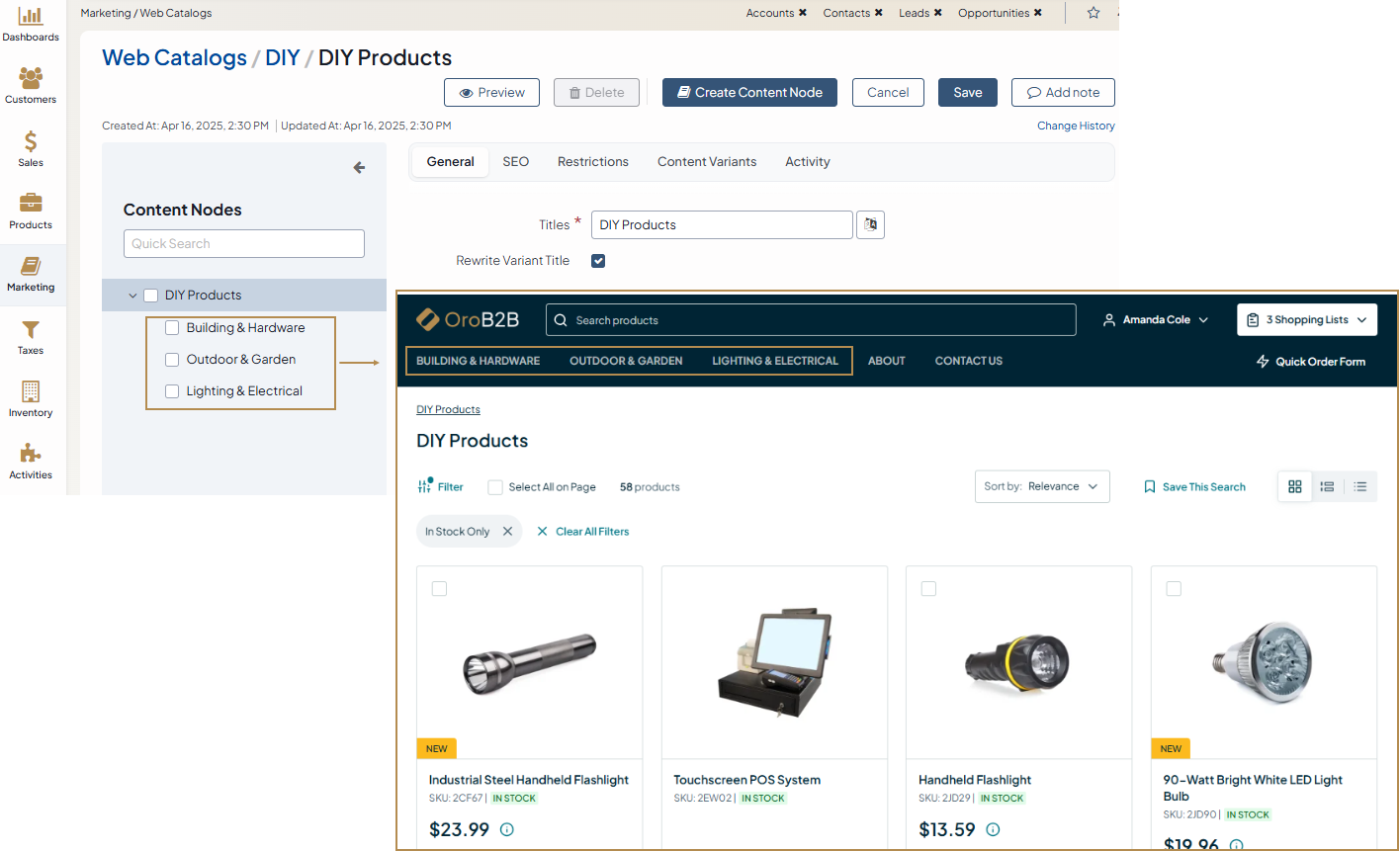
Task: Click the star favorite icon
Action: point(1094,13)
